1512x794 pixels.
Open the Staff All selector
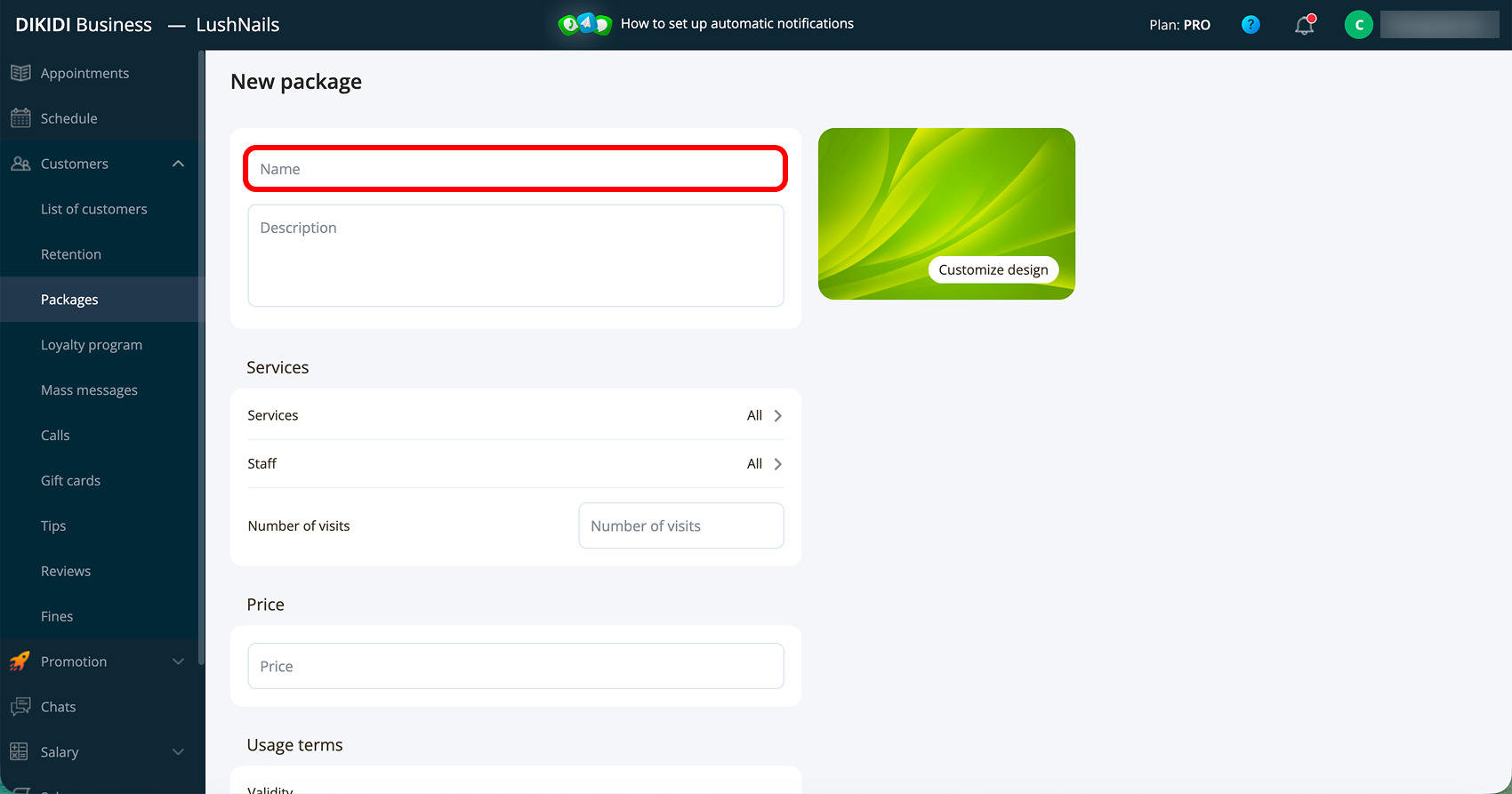click(764, 463)
